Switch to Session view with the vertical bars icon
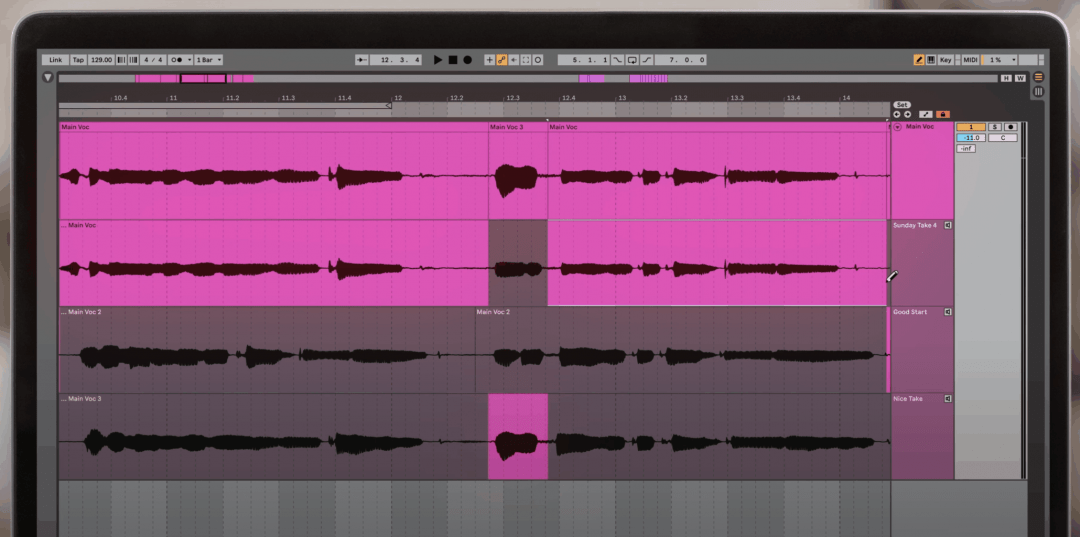The height and width of the screenshot is (537, 1080). [1038, 92]
